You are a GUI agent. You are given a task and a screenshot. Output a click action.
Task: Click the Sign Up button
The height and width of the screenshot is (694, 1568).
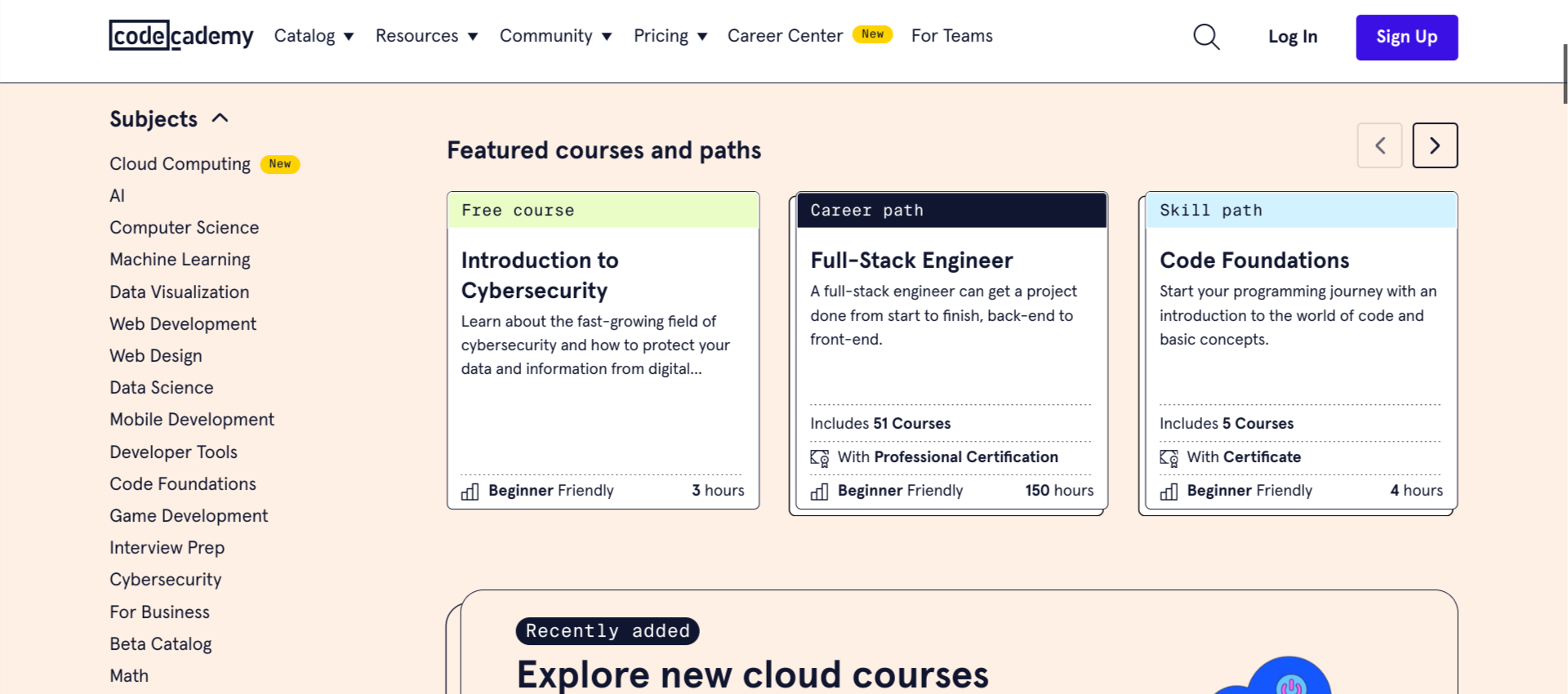tap(1406, 38)
